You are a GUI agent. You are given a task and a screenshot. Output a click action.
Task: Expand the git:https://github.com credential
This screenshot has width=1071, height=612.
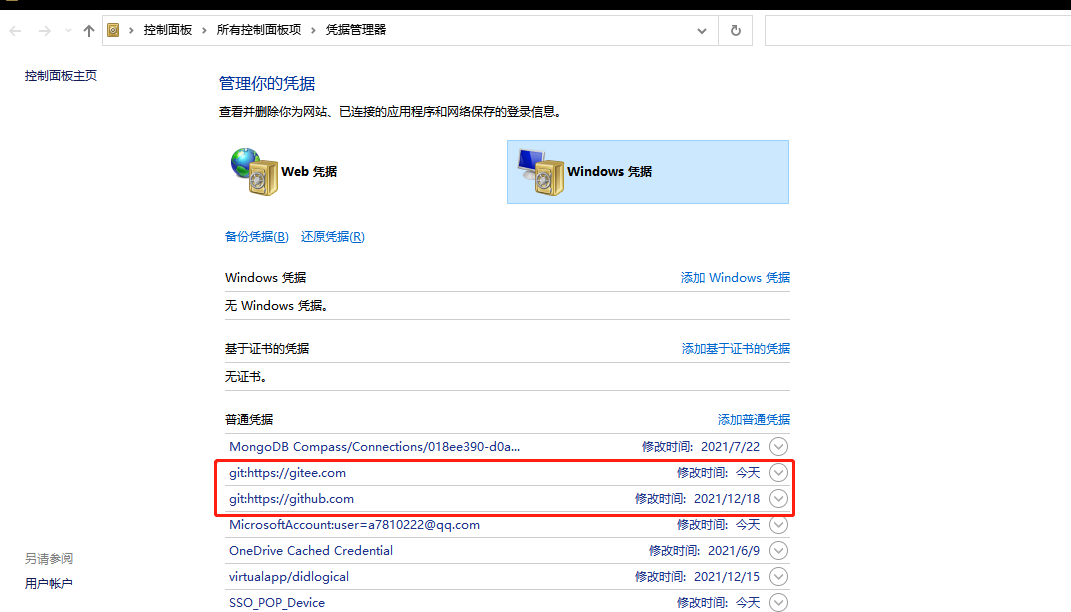point(778,499)
